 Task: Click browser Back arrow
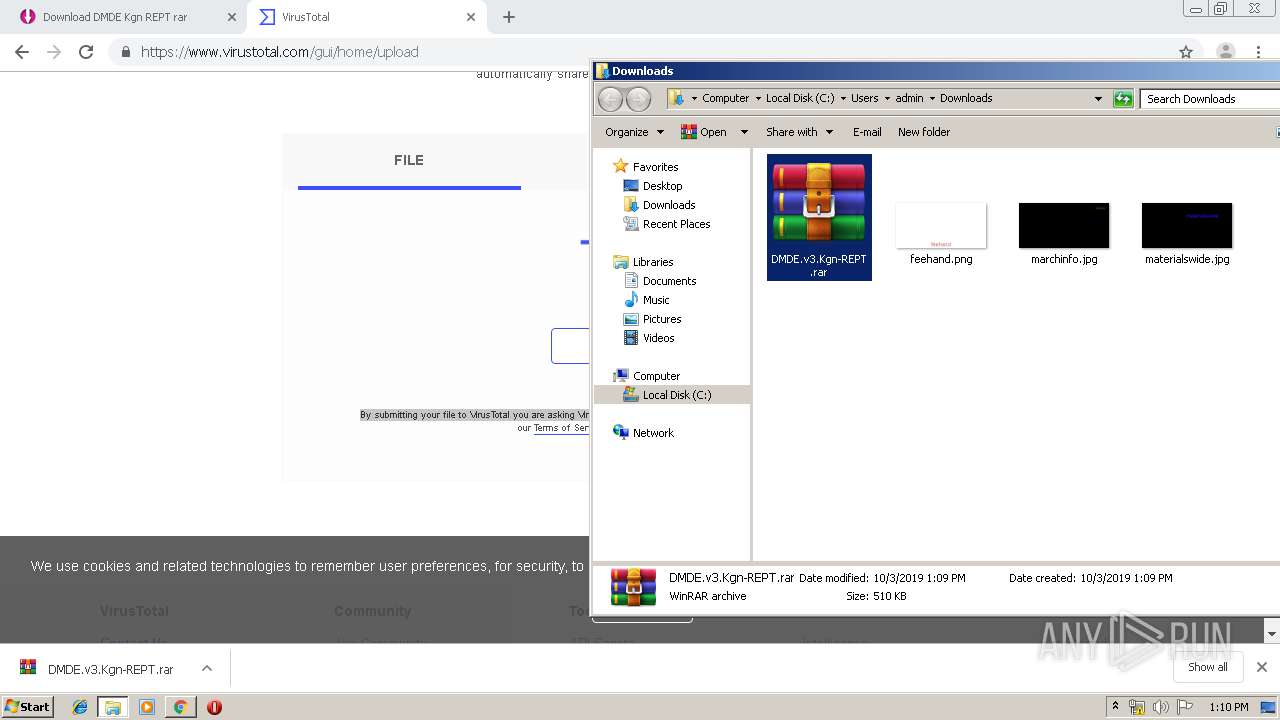coord(22,52)
